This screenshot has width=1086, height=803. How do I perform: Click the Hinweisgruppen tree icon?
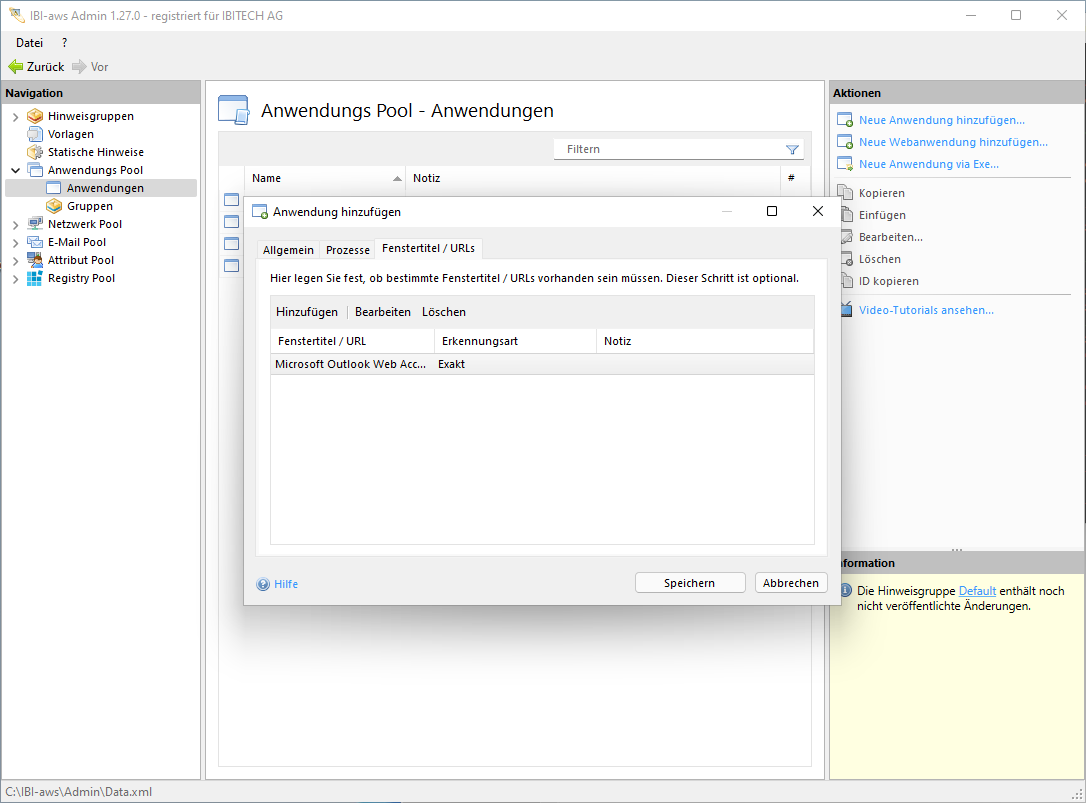pos(35,116)
